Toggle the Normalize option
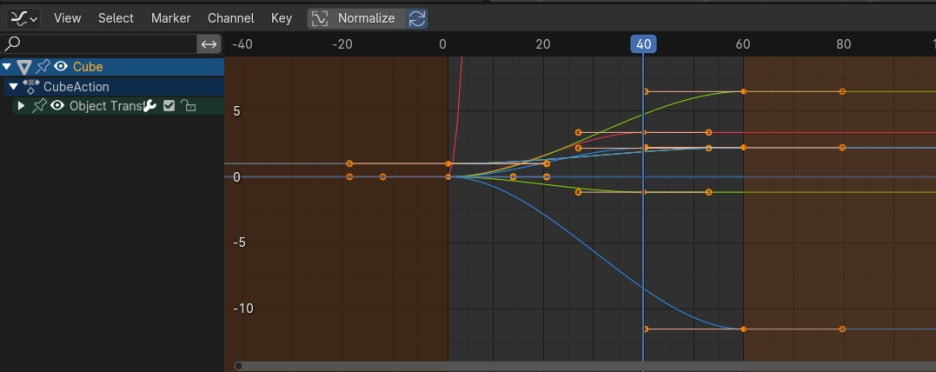Image resolution: width=936 pixels, height=372 pixels. (x=356, y=19)
